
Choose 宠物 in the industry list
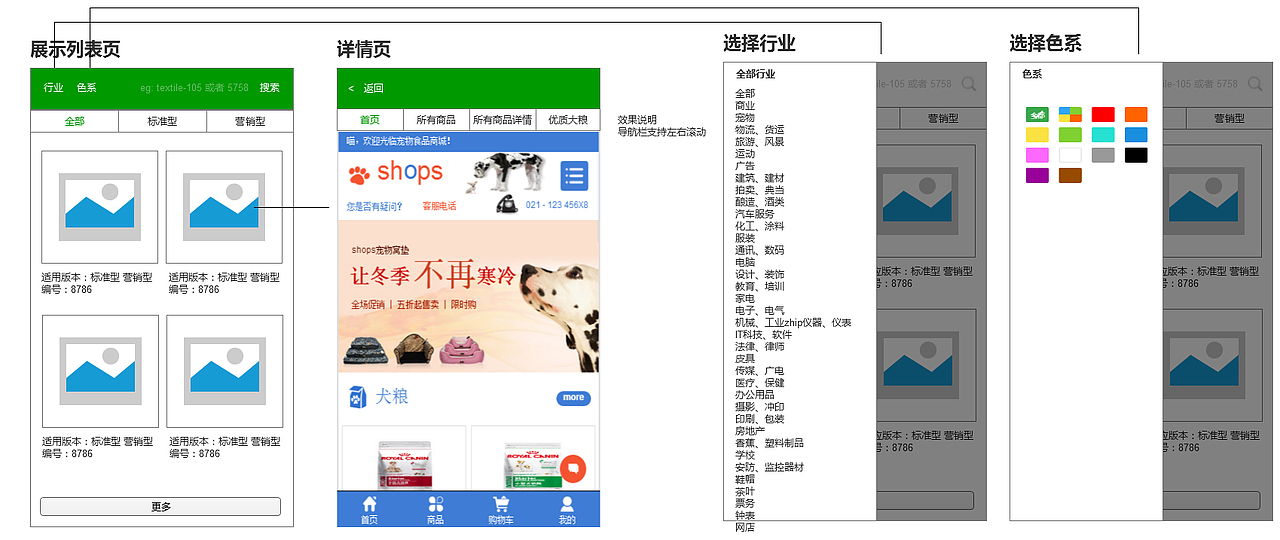[745, 118]
